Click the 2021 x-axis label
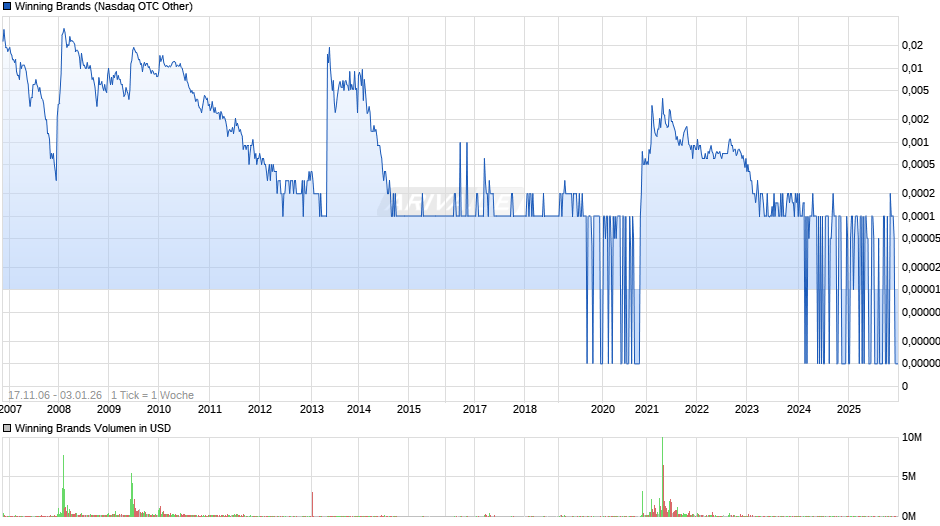This screenshot has width=940, height=526. (x=646, y=409)
